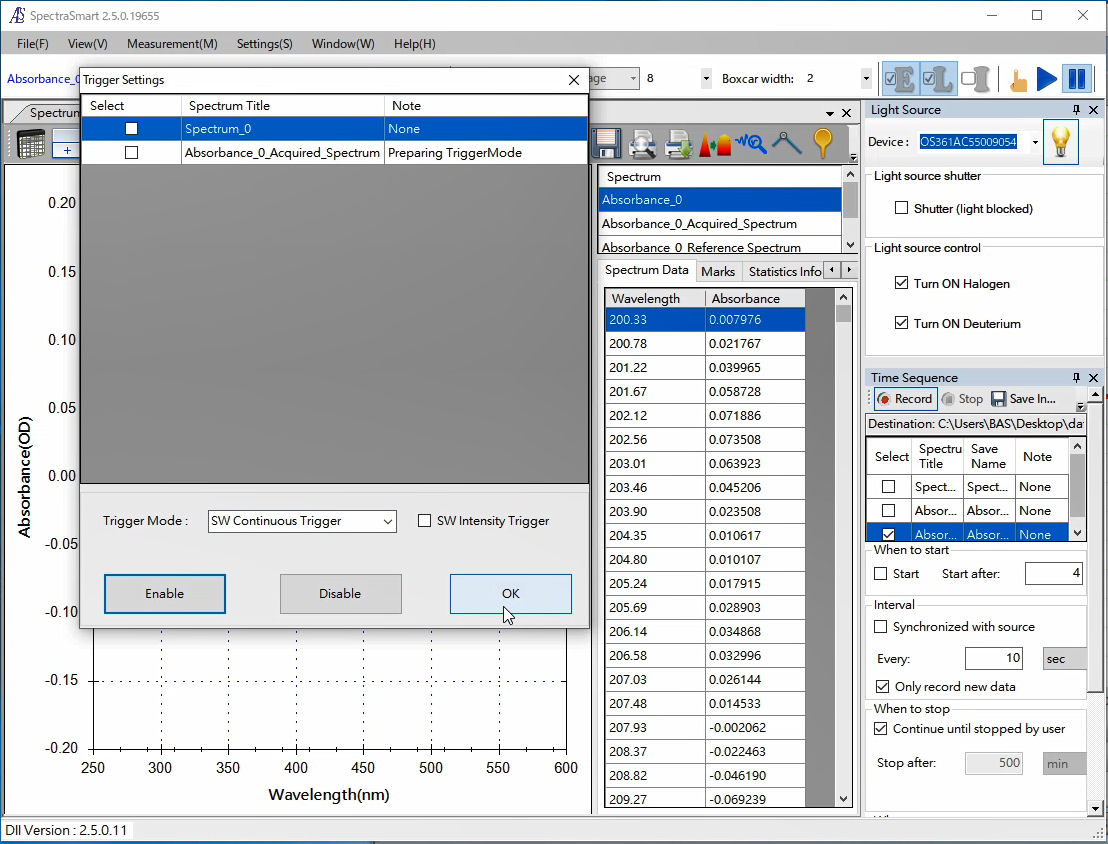This screenshot has width=1108, height=844.
Task: Start recording with the Record button
Action: [x=905, y=399]
